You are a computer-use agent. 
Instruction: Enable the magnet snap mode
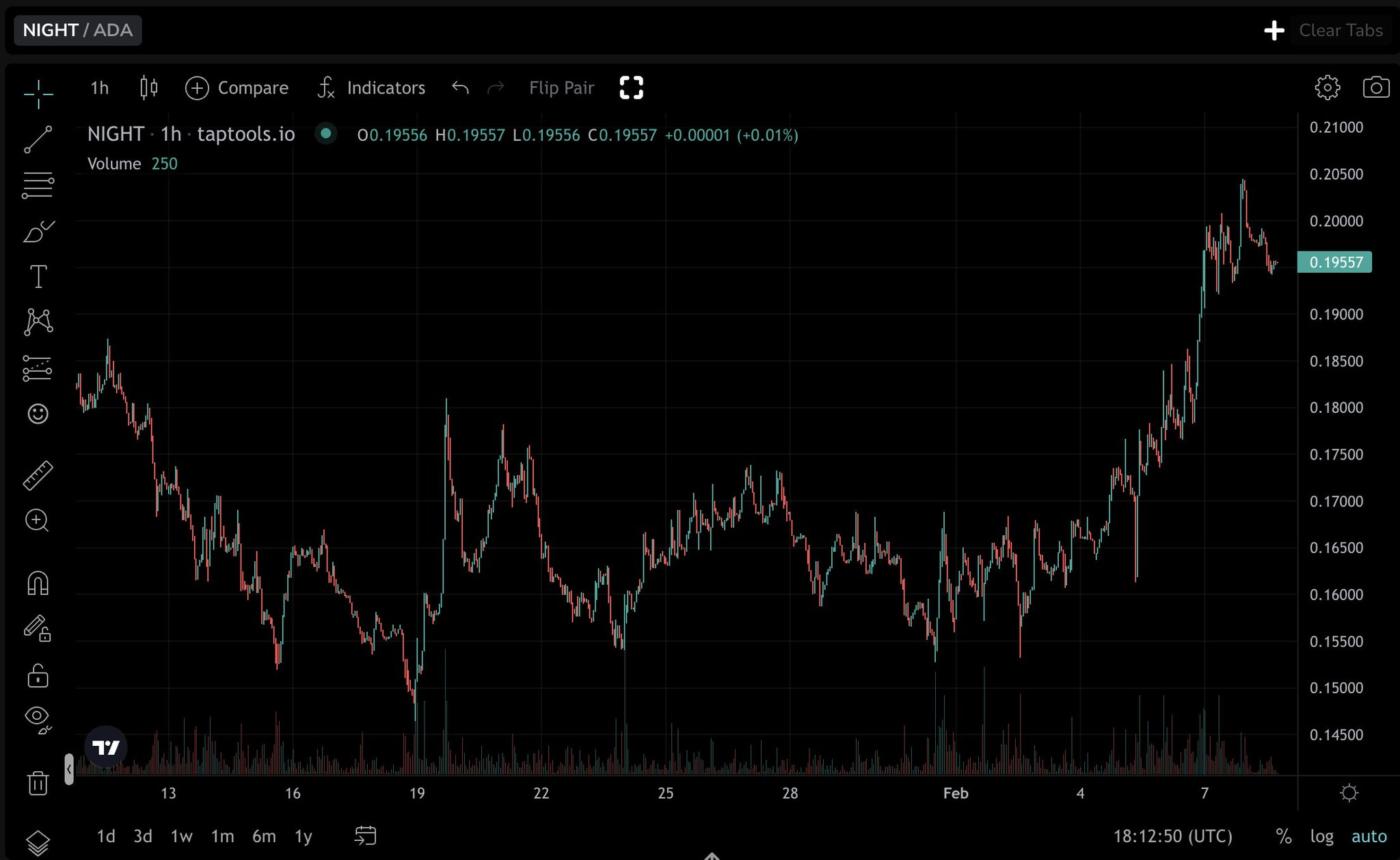(x=38, y=583)
